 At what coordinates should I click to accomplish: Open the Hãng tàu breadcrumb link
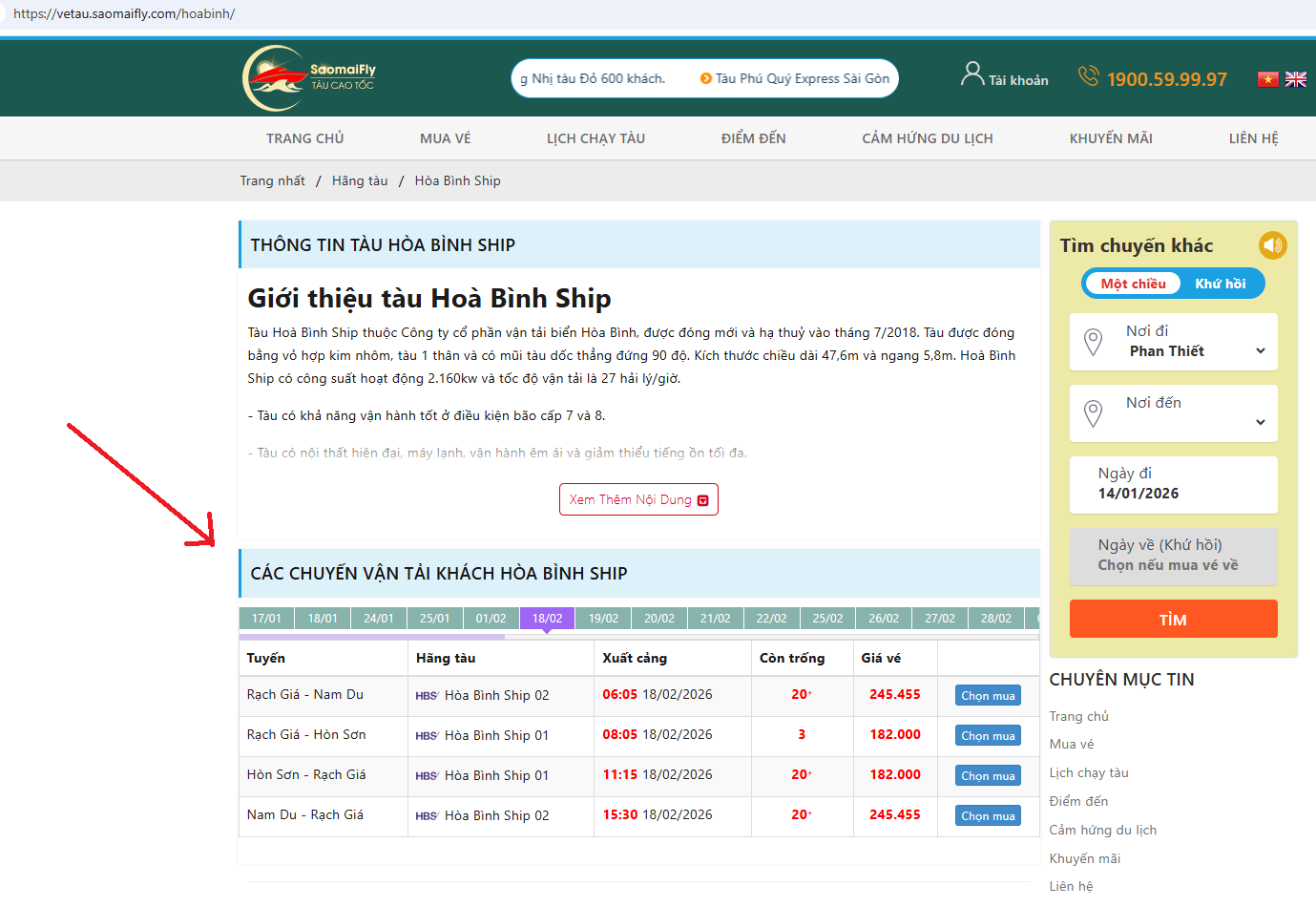(x=360, y=180)
